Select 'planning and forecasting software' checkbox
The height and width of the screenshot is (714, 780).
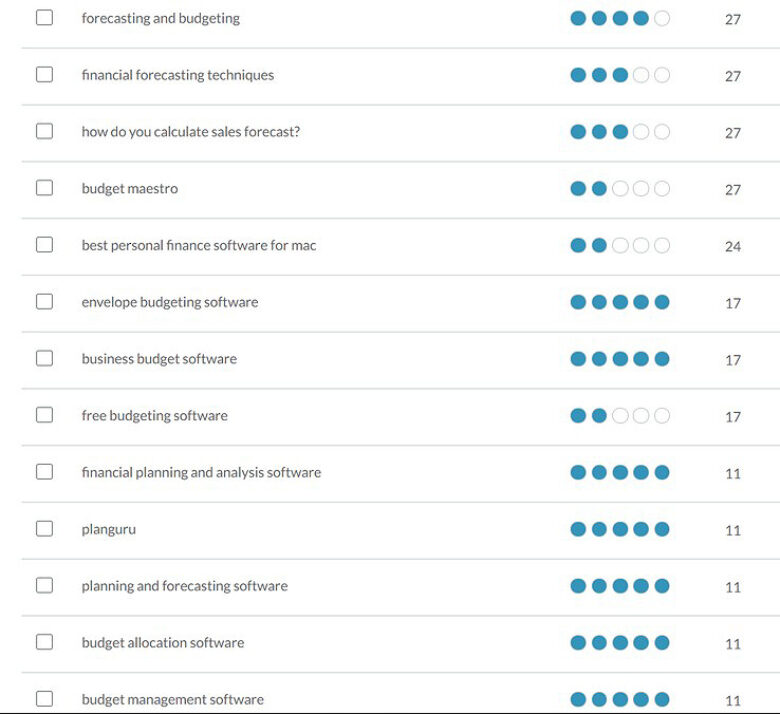point(44,585)
